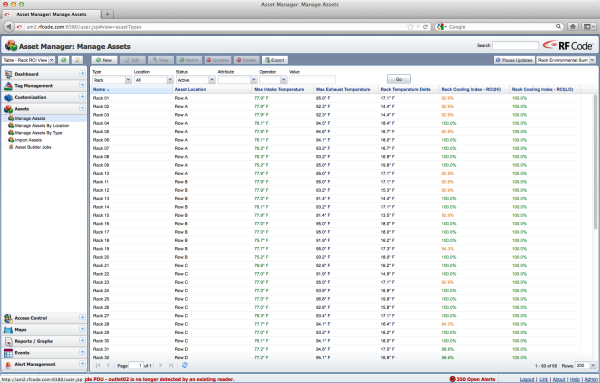Image resolution: width=600 pixels, height=383 pixels.
Task: Sort by the Name column header
Action: click(132, 89)
